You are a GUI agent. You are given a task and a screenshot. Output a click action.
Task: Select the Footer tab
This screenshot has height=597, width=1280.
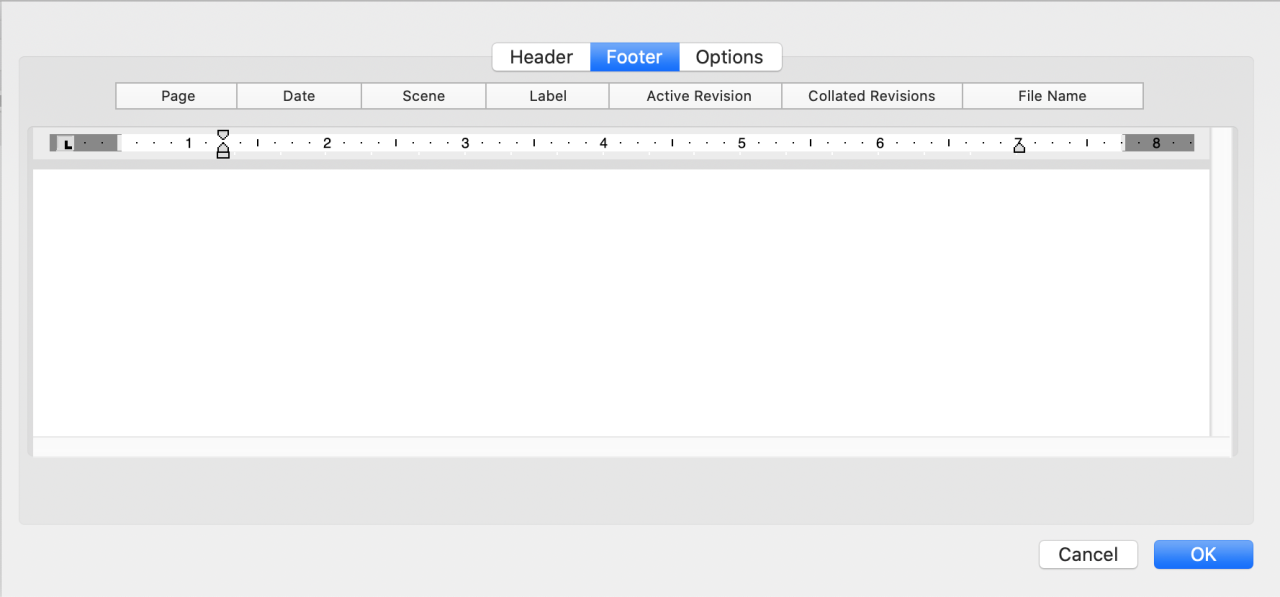coord(634,57)
